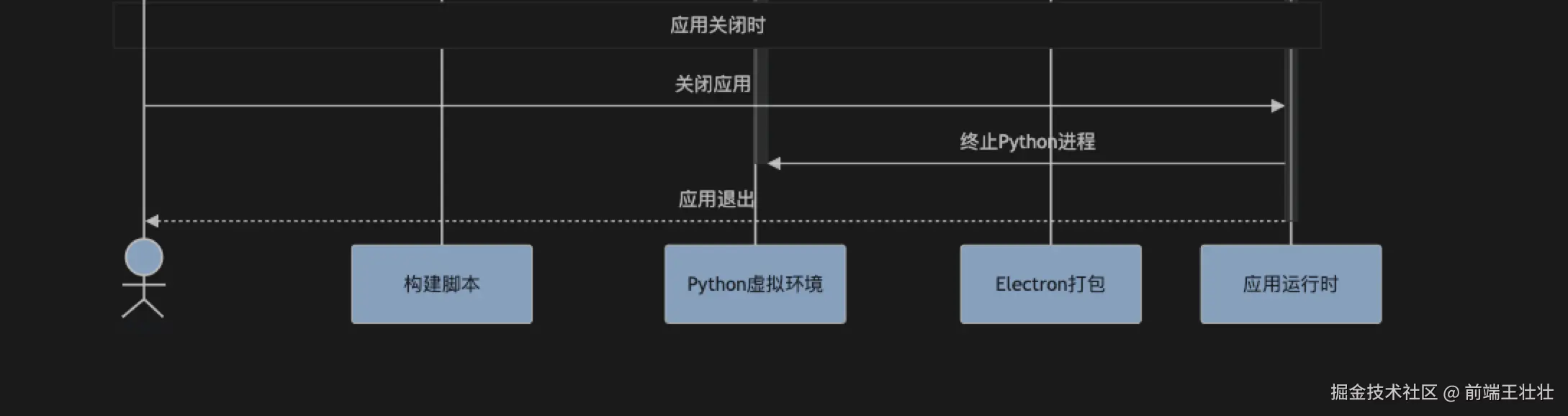Click the 应用运行时 activation bar
The height and width of the screenshot is (416, 1568).
point(1291,135)
